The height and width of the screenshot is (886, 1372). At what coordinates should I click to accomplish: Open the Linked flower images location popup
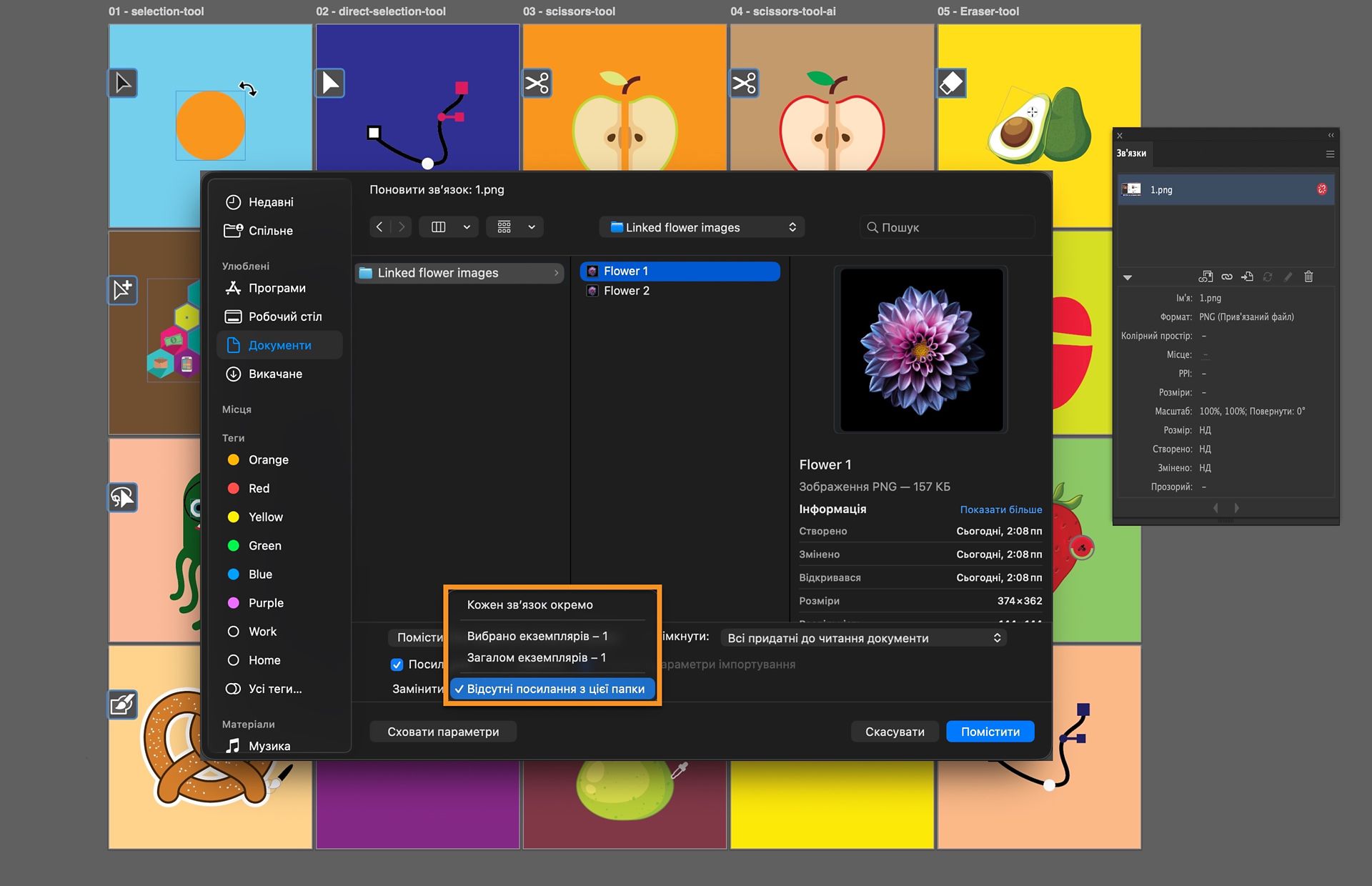[x=702, y=227]
